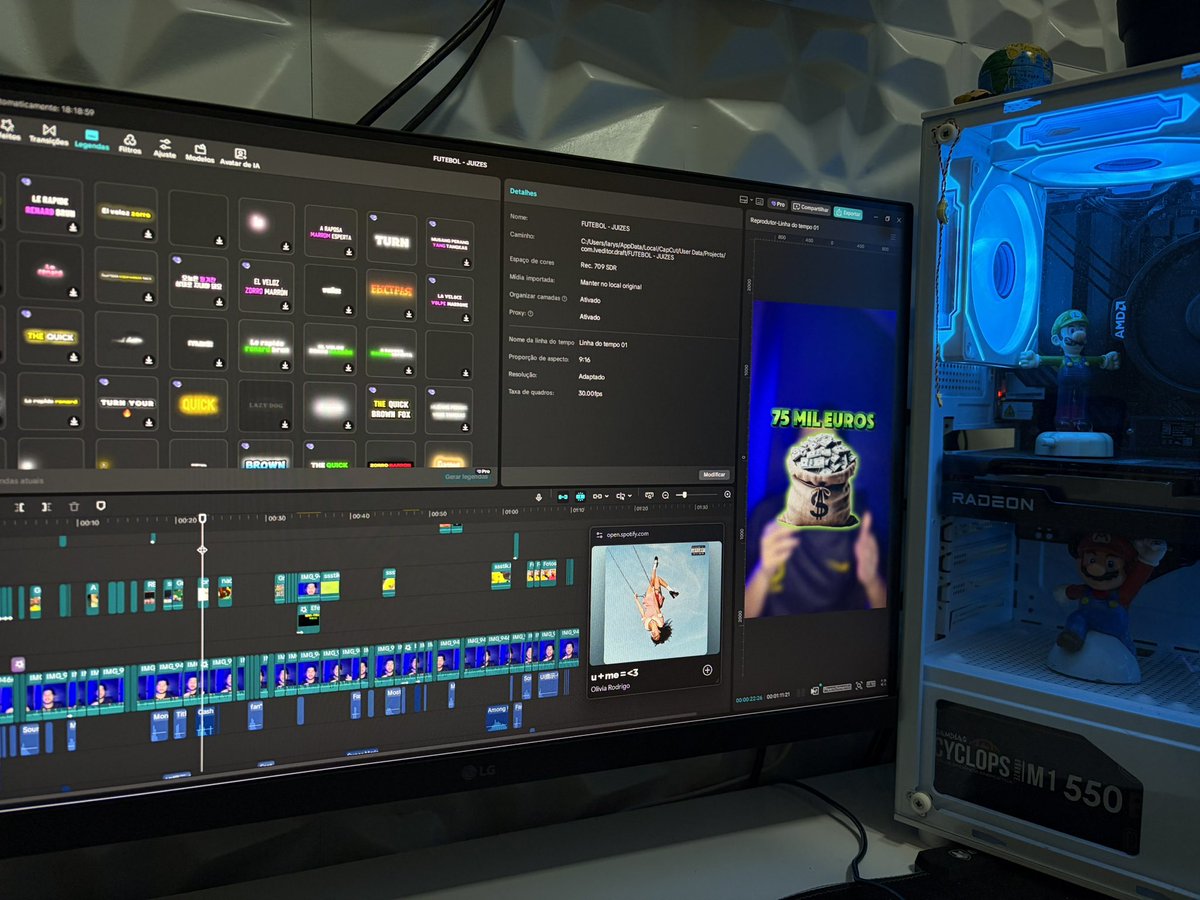Pick the glowing 'TURN' caption template
This screenshot has height=900, width=1200.
(391, 239)
